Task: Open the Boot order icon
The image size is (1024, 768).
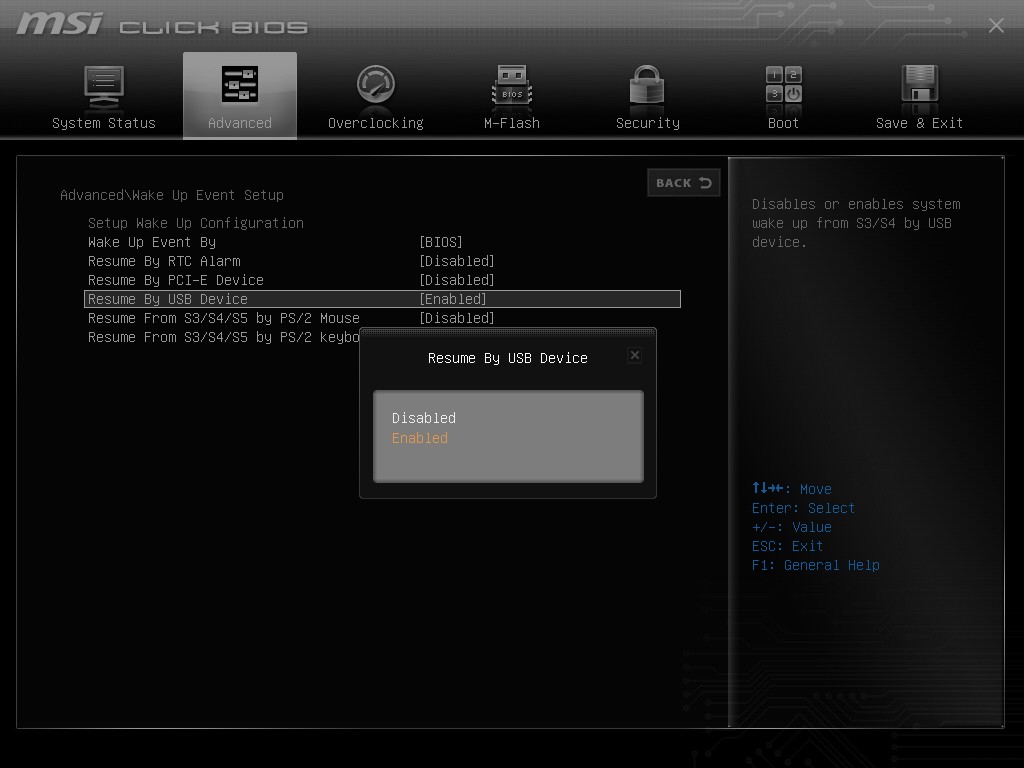Action: (784, 84)
